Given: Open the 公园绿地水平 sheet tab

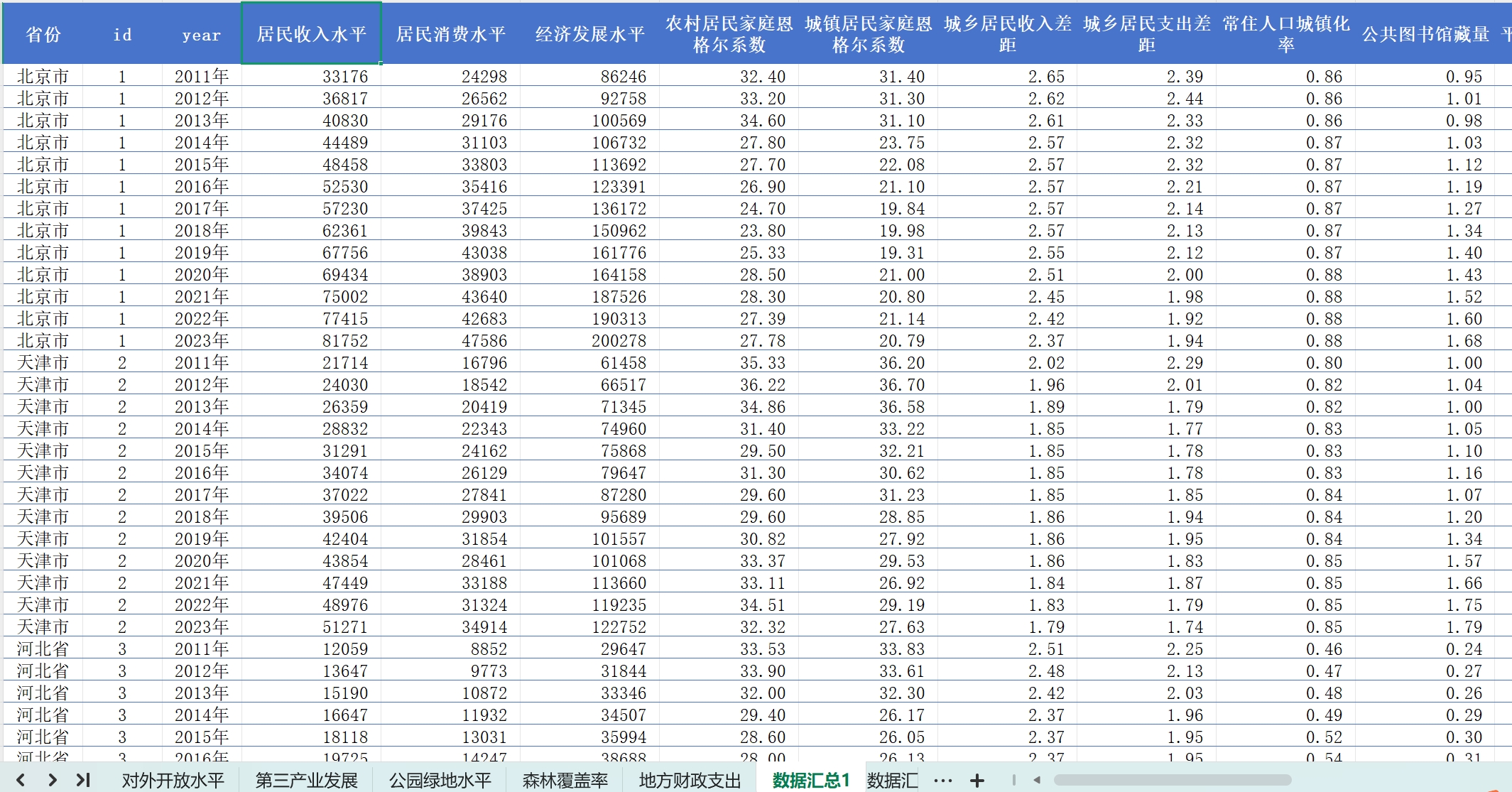Looking at the screenshot, I should [440, 781].
